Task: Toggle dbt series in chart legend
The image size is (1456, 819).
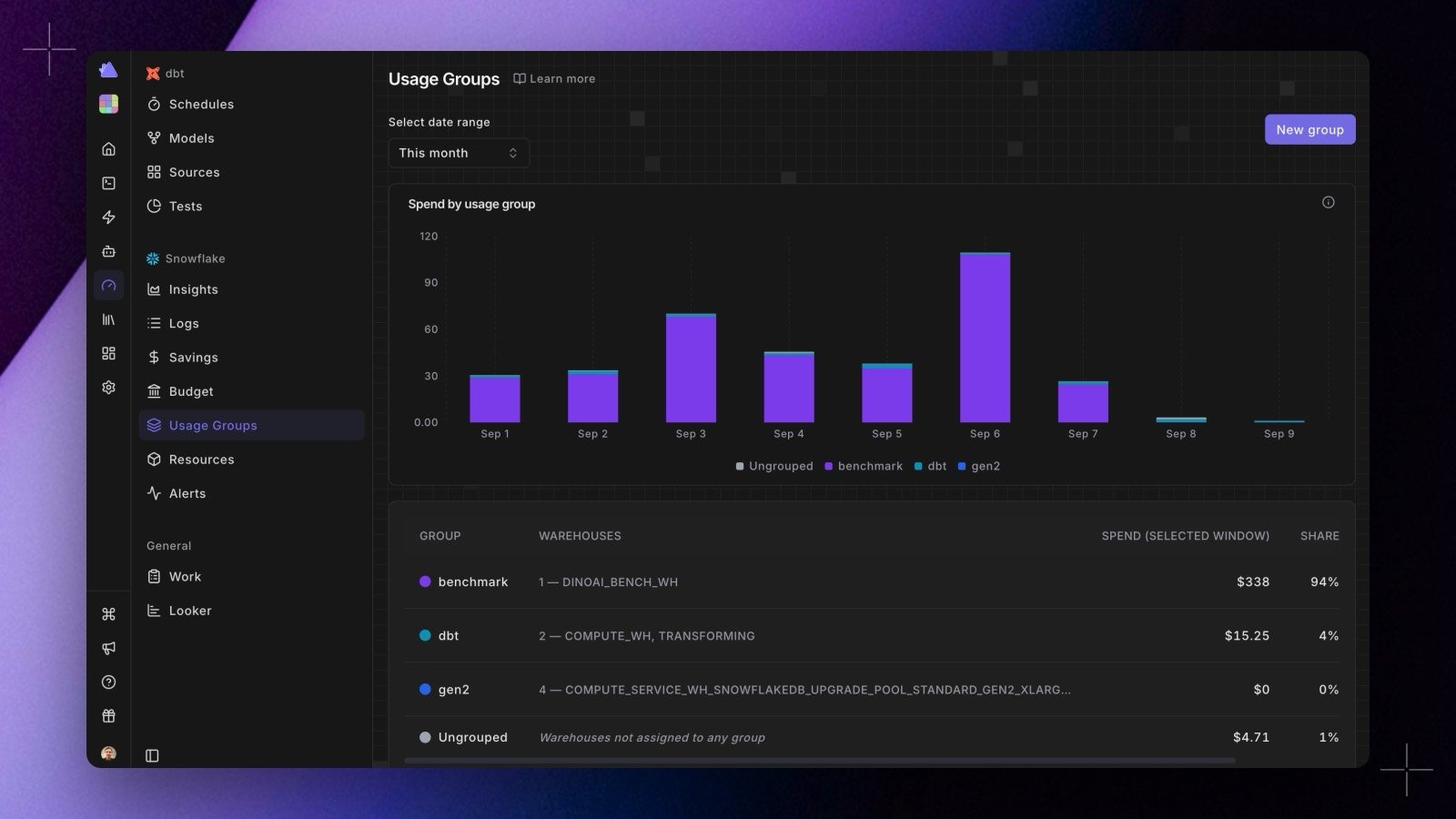Action: click(930, 466)
